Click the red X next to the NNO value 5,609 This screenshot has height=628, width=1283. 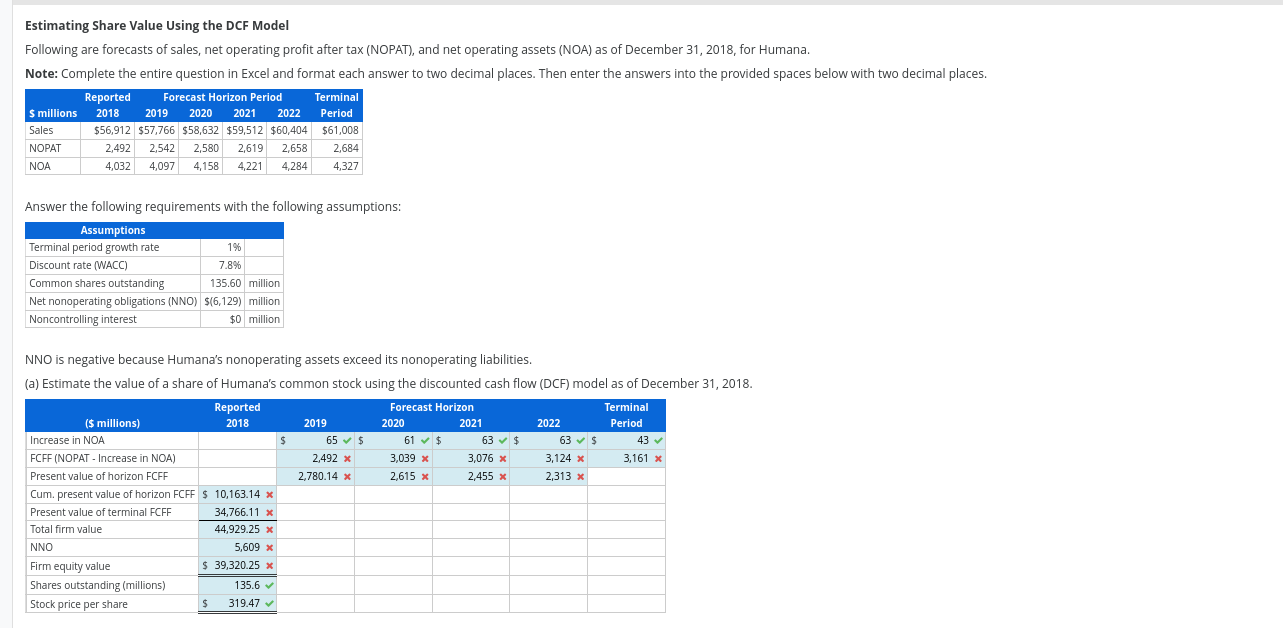(269, 547)
